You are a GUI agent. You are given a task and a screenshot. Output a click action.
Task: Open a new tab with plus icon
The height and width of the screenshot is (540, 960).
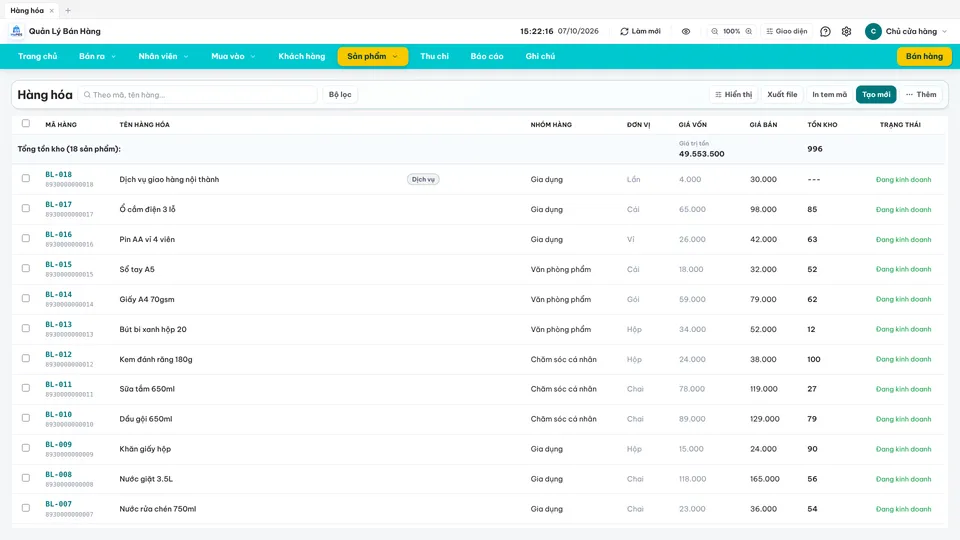click(68, 10)
